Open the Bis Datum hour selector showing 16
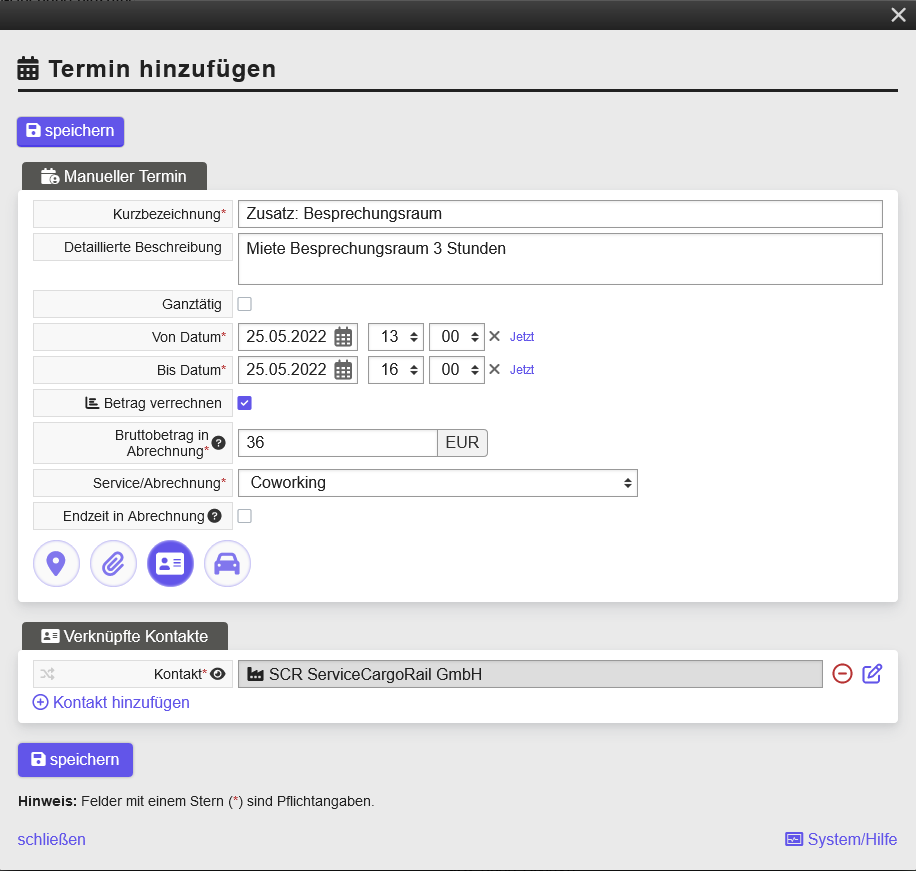Image resolution: width=916 pixels, height=871 pixels. pyautogui.click(x=395, y=370)
